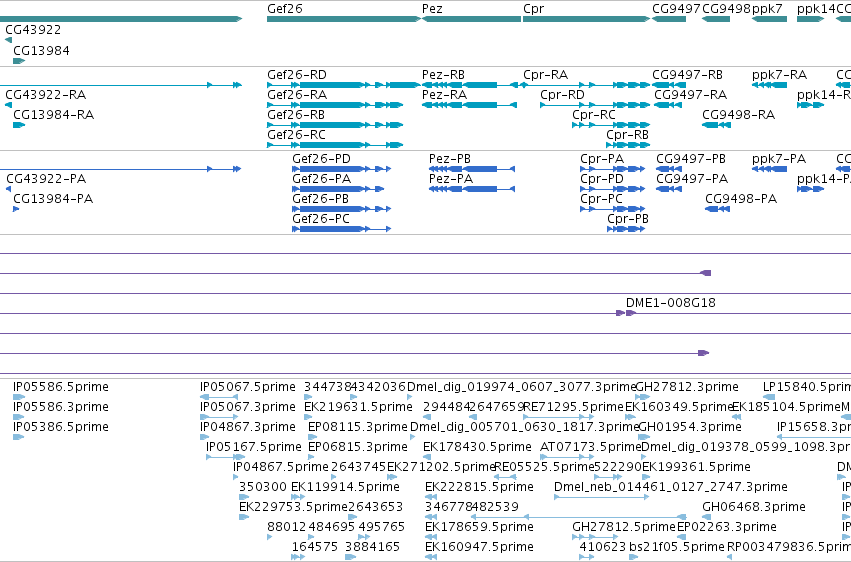
Task: Select the CG9498 gene label
Action: point(726,9)
